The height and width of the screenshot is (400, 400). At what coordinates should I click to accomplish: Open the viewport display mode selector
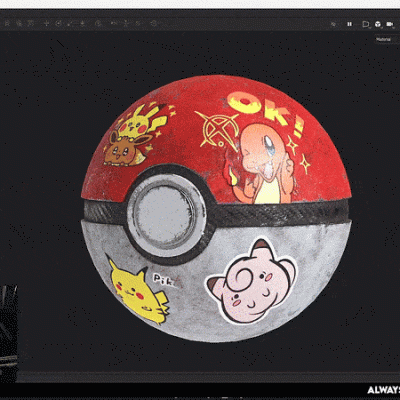click(366, 24)
